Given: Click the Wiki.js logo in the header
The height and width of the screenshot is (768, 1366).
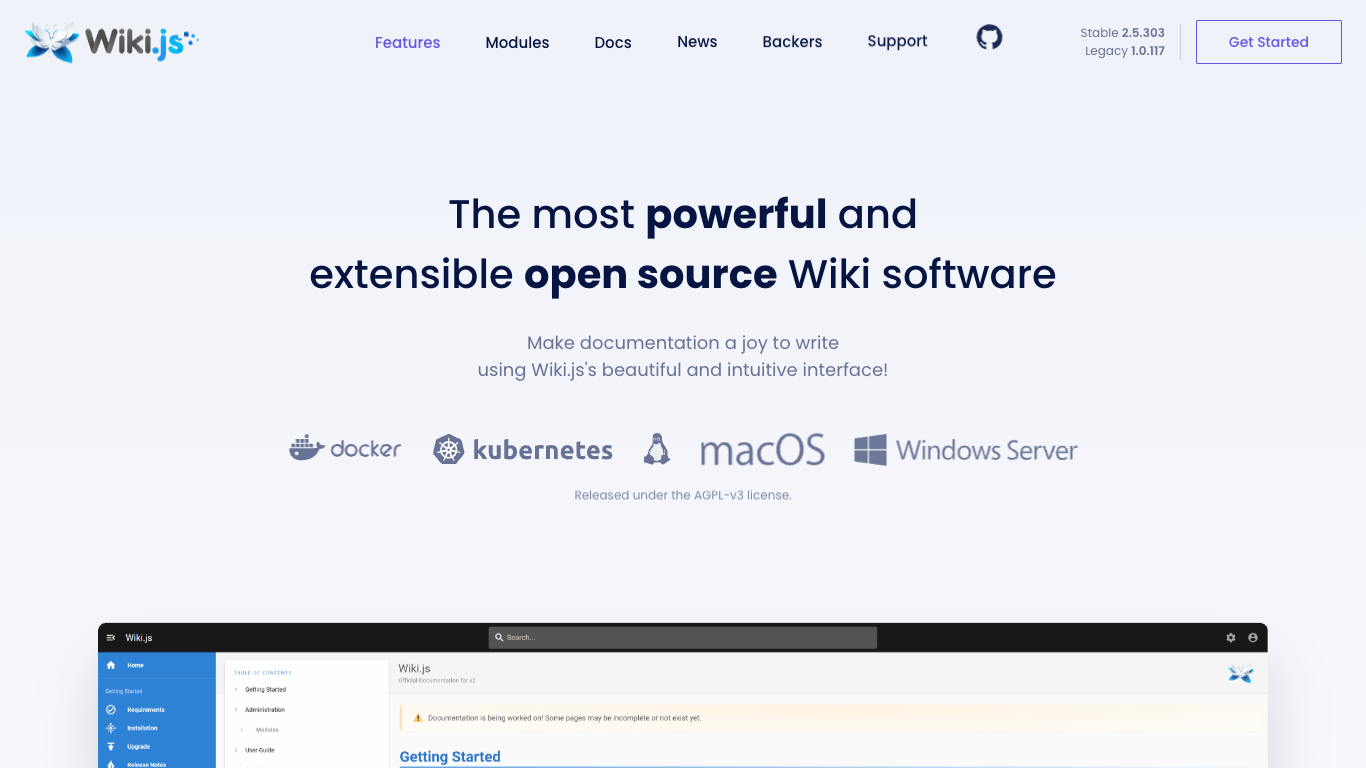Looking at the screenshot, I should pos(112,42).
